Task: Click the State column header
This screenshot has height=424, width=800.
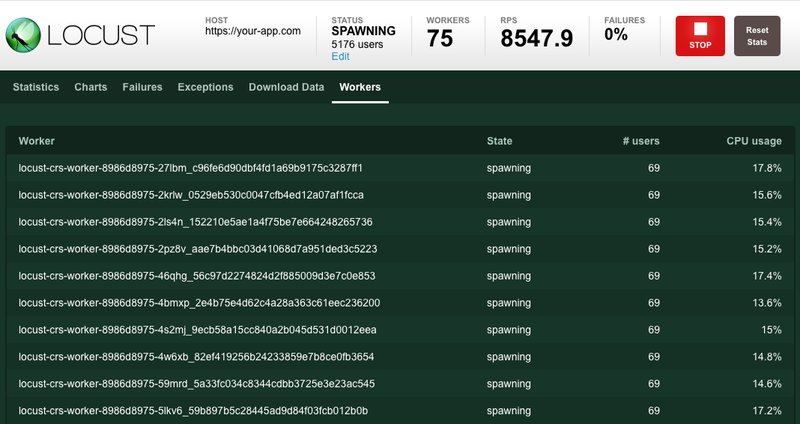Action: coord(499,141)
